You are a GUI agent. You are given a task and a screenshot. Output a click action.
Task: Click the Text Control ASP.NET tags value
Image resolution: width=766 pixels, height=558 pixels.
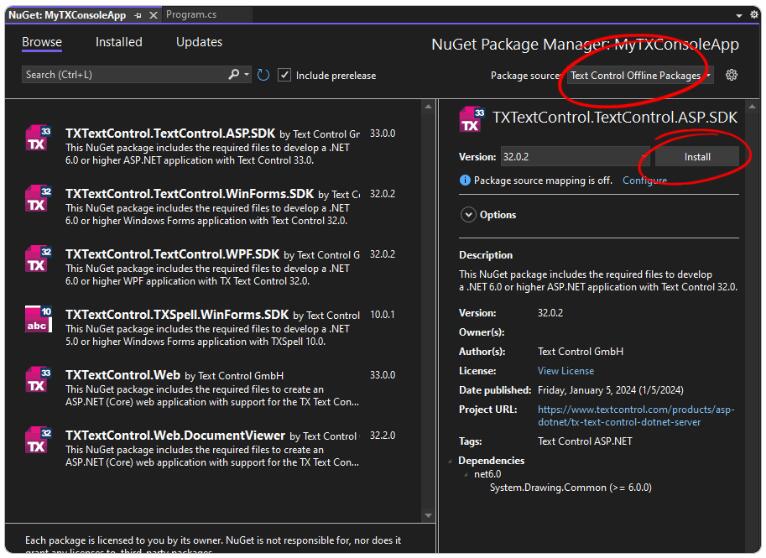585,442
